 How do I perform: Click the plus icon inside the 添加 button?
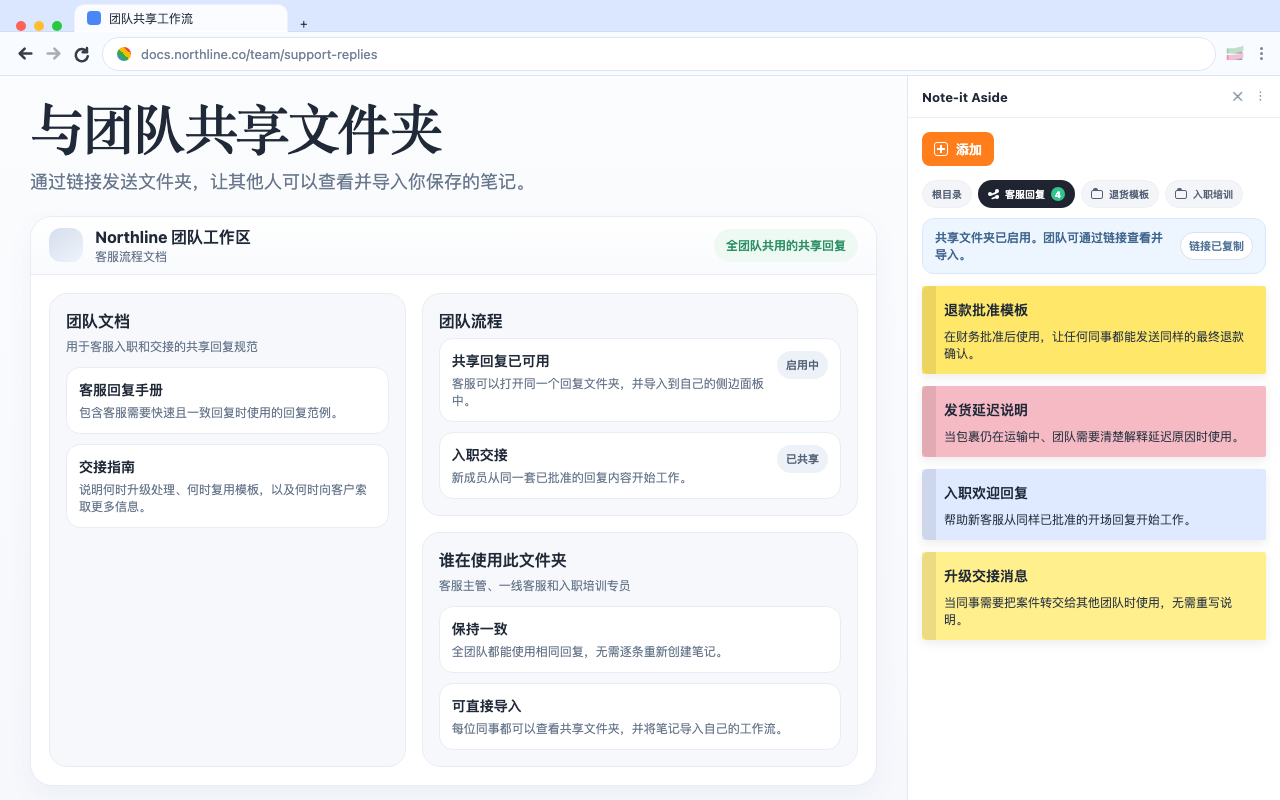940,149
